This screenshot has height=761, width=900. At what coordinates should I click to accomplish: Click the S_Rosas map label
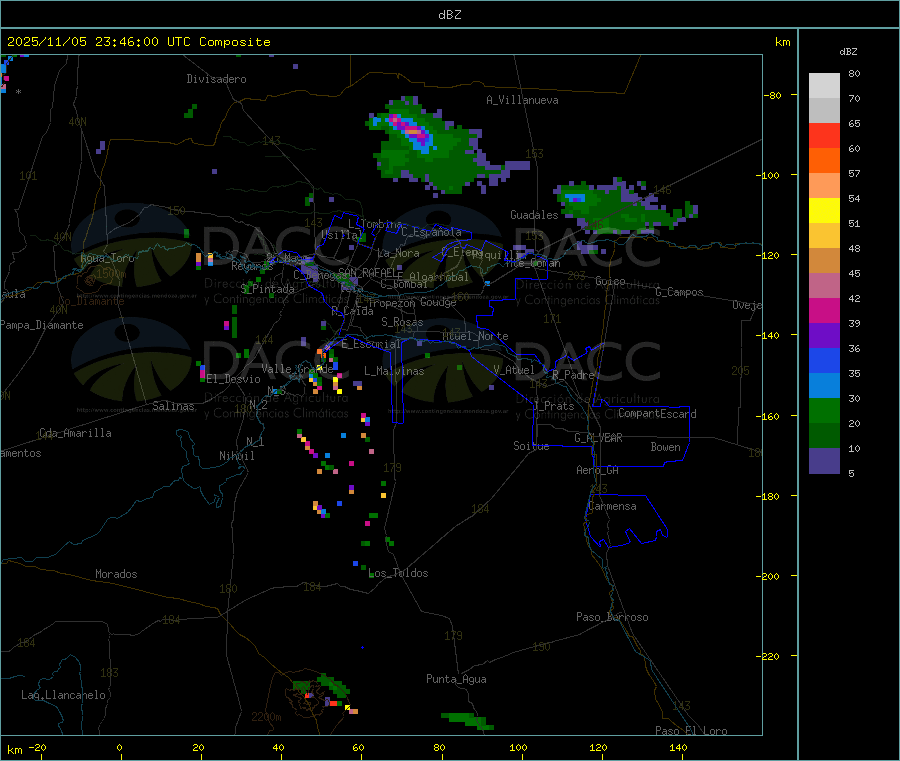[402, 322]
